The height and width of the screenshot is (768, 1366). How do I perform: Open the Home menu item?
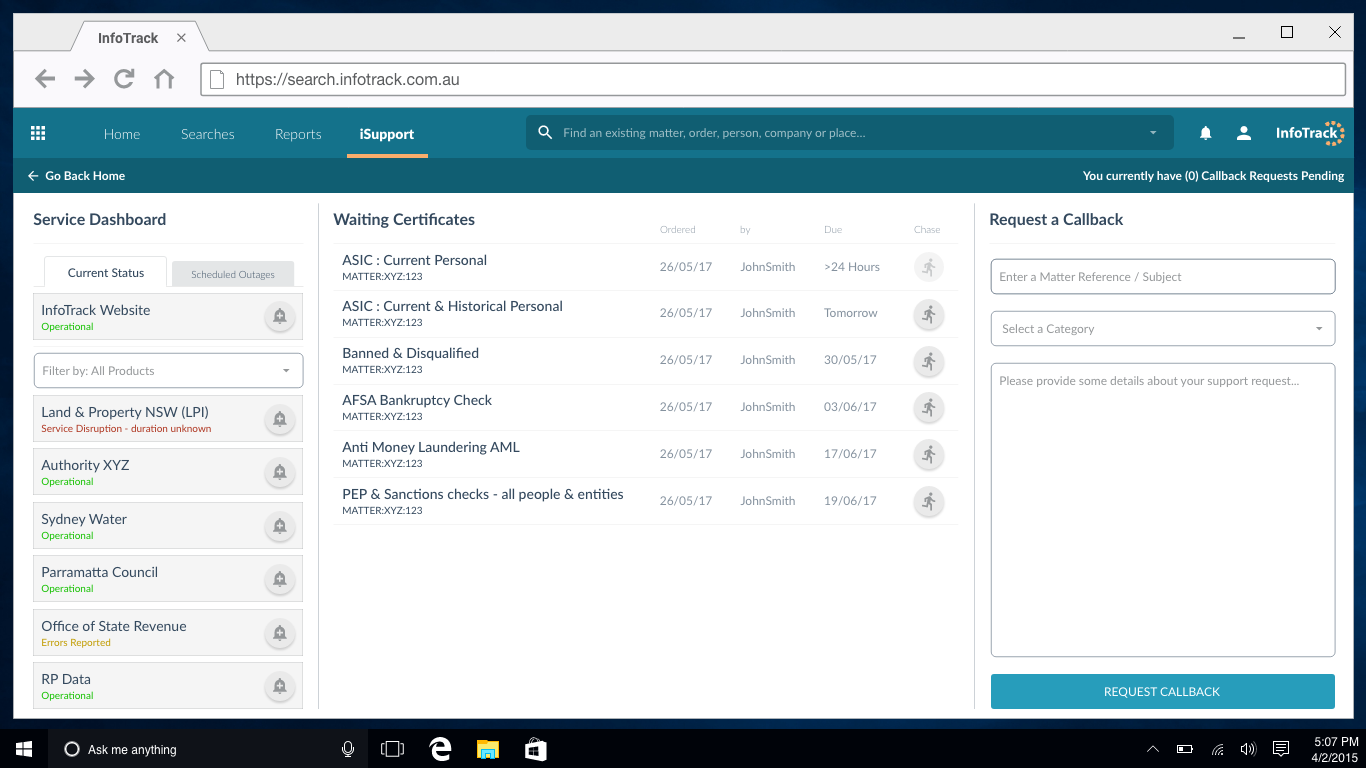(122, 134)
